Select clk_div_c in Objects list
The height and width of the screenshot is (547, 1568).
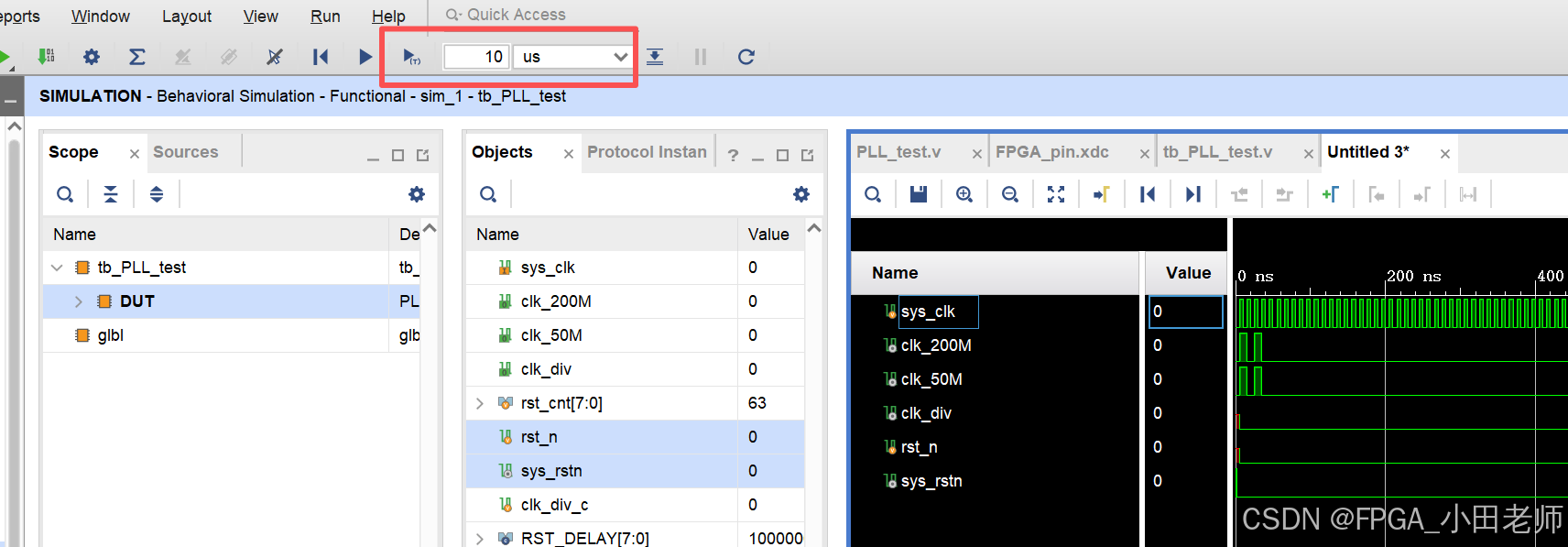554,505
